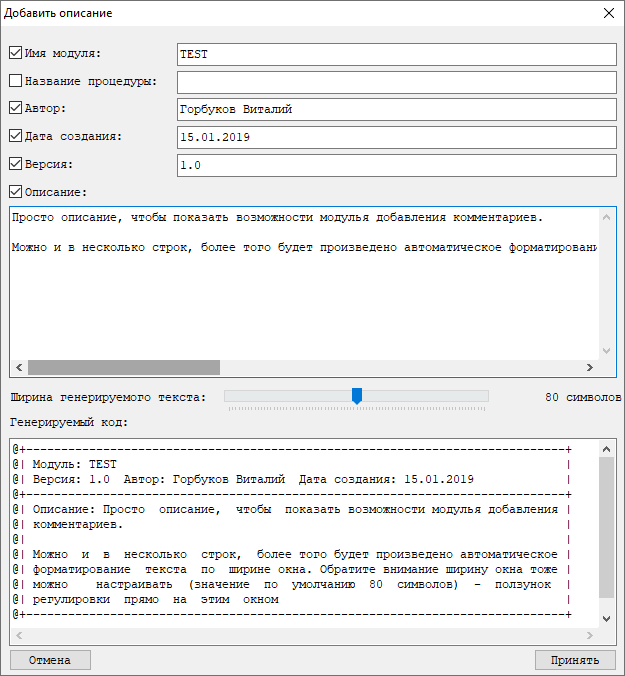625x676 pixels.
Task: Click the '80 символов' width value
Action: click(x=583, y=397)
